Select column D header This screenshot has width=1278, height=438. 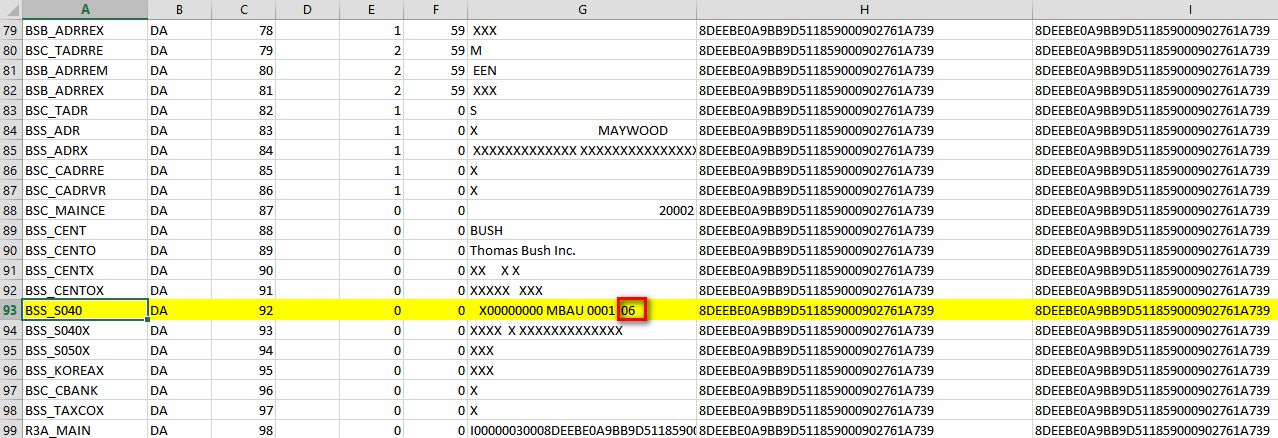coord(306,10)
